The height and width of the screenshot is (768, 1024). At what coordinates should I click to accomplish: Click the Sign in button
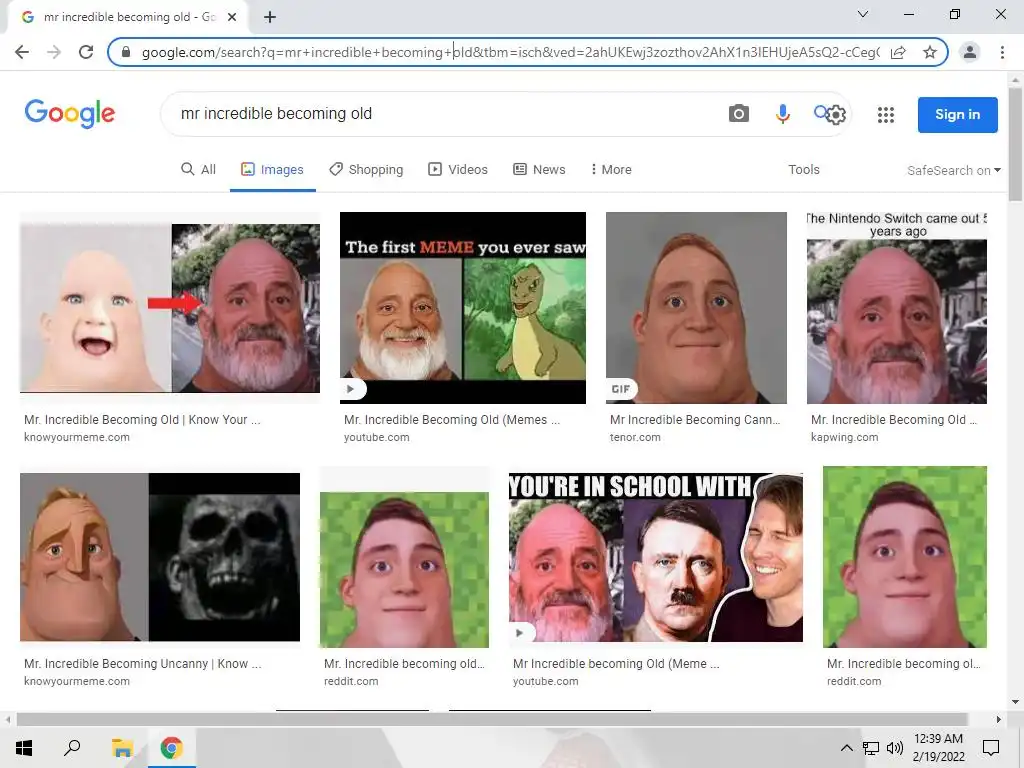tap(957, 114)
